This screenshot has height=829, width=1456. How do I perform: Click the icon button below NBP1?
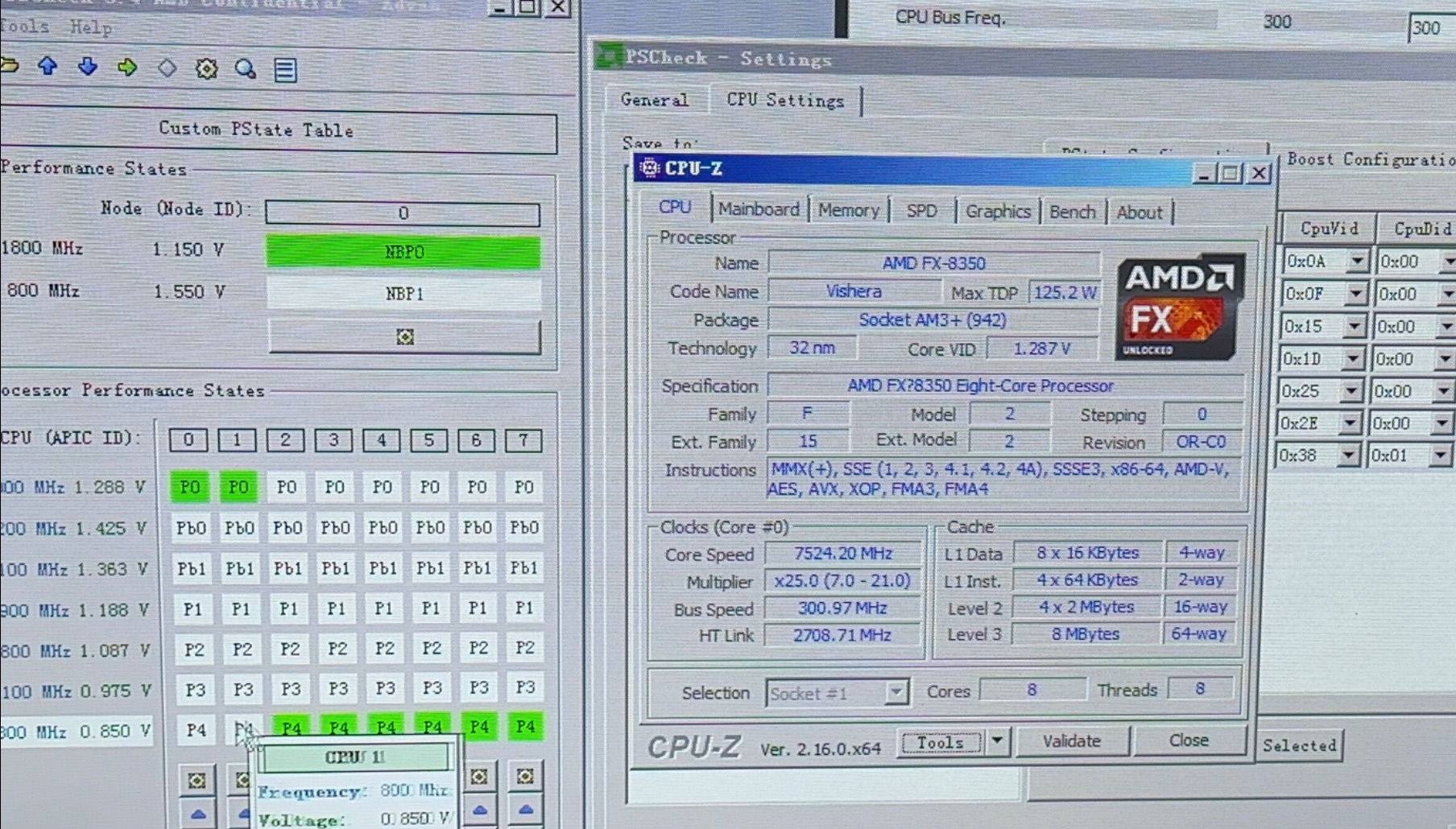pos(404,336)
